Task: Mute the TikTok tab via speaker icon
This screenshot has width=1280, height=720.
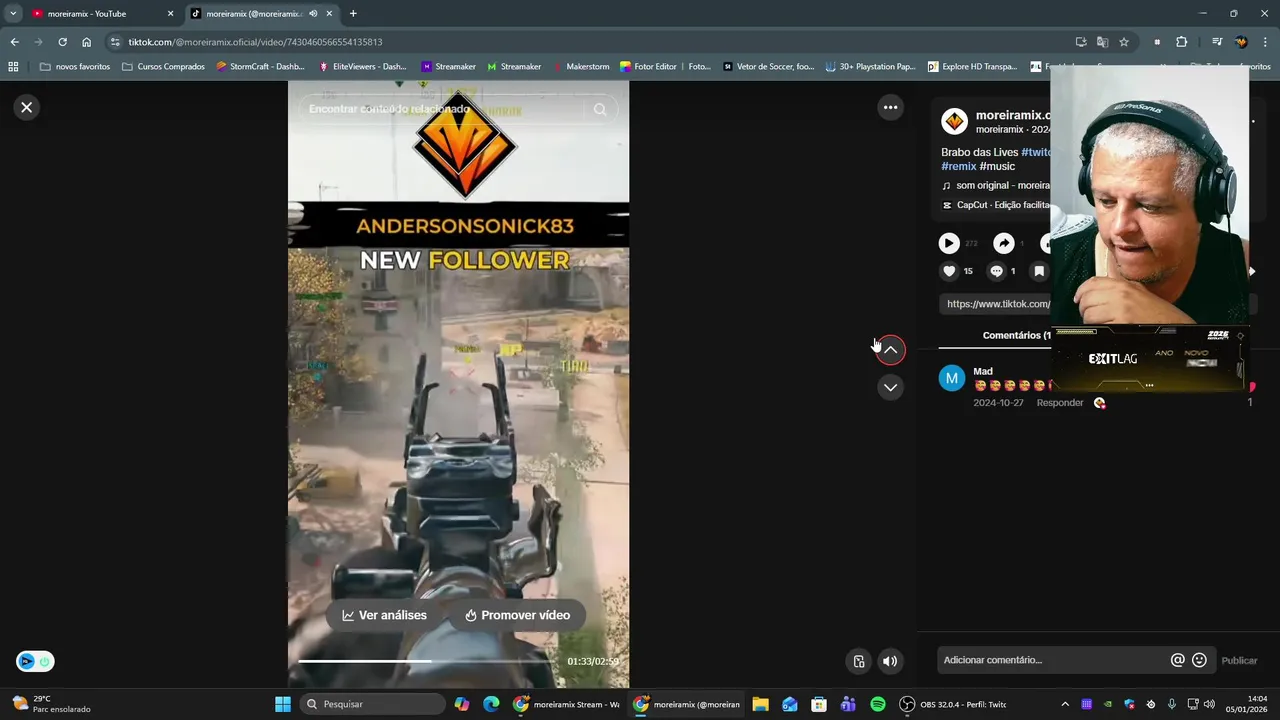Action: tap(313, 14)
